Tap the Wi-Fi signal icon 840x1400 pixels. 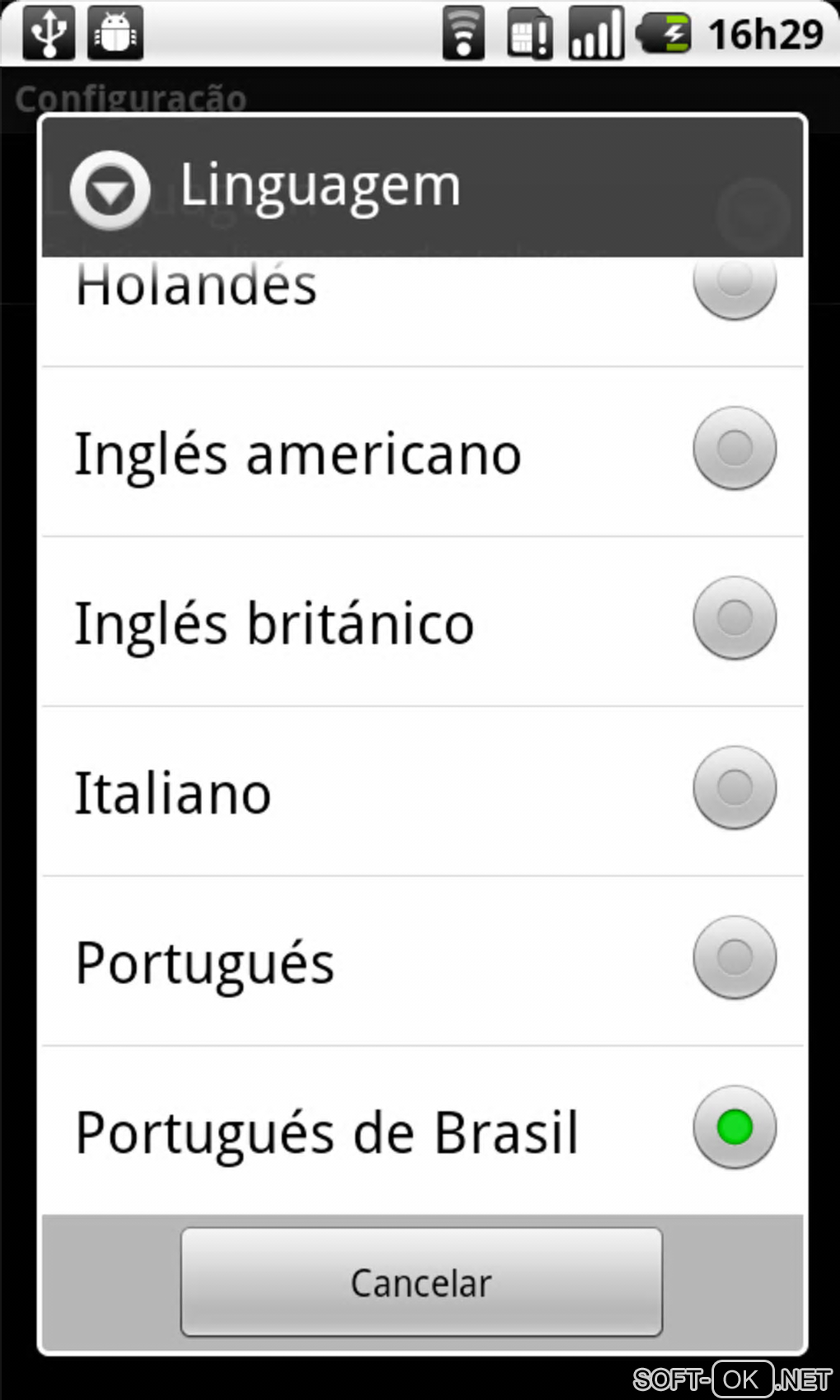[x=464, y=34]
